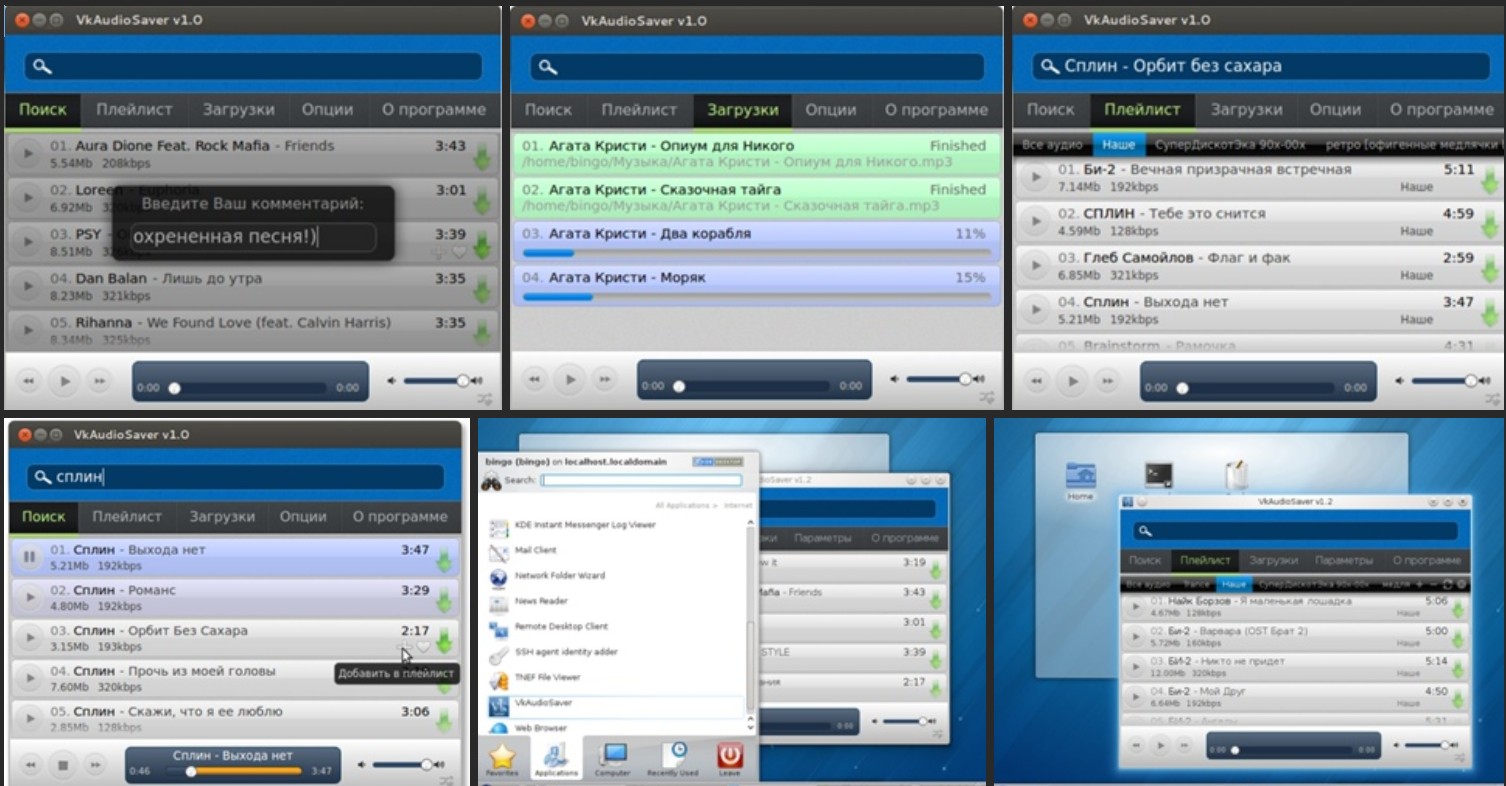The image size is (1506, 786).
Task: Download "СПЛИН - Тебе это снится"
Action: point(1490,225)
